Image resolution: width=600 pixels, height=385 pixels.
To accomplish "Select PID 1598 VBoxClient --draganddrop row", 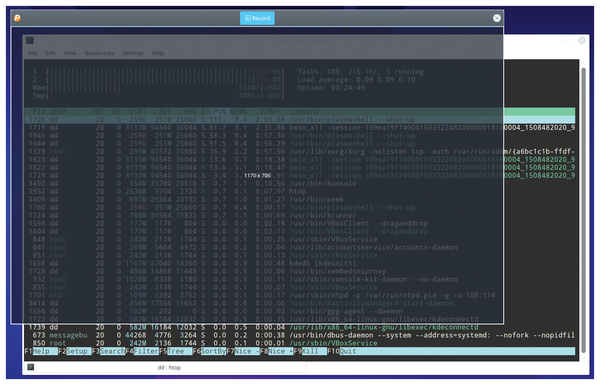I will coord(300,223).
